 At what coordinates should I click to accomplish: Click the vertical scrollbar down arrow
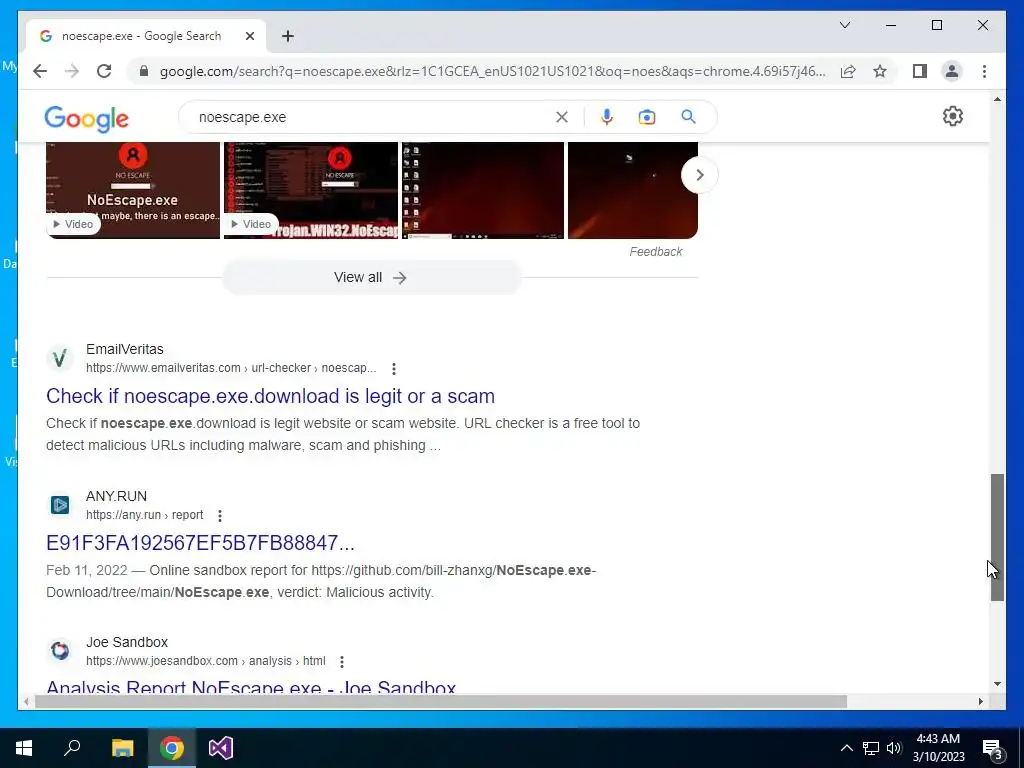coord(997,684)
